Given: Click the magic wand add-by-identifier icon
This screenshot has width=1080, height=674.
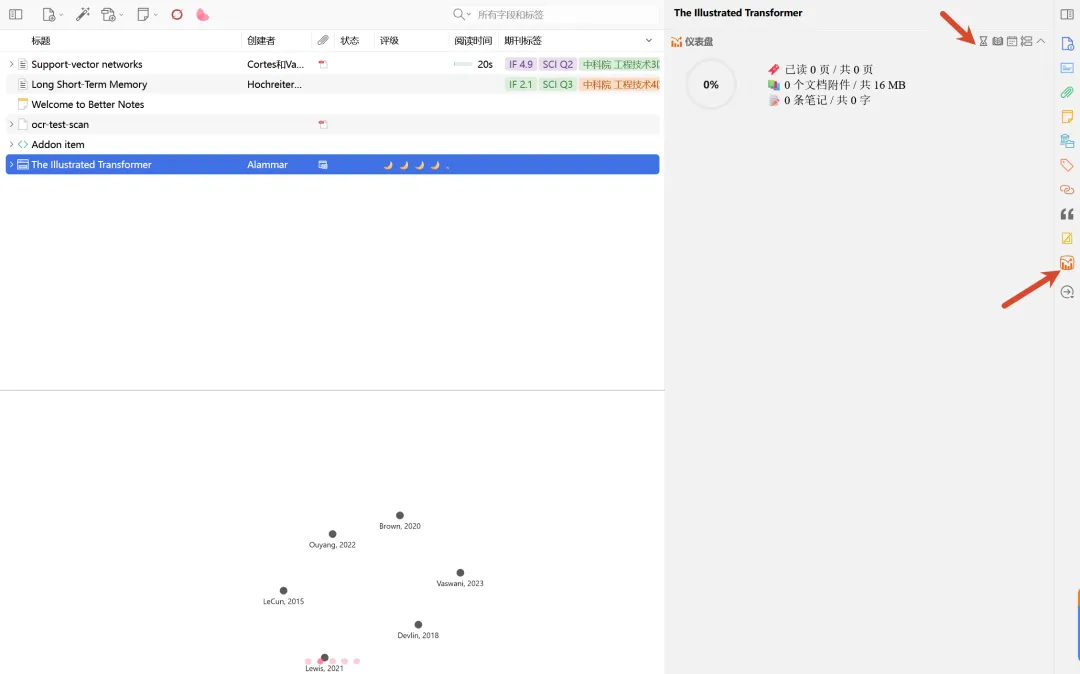Looking at the screenshot, I should tap(83, 14).
